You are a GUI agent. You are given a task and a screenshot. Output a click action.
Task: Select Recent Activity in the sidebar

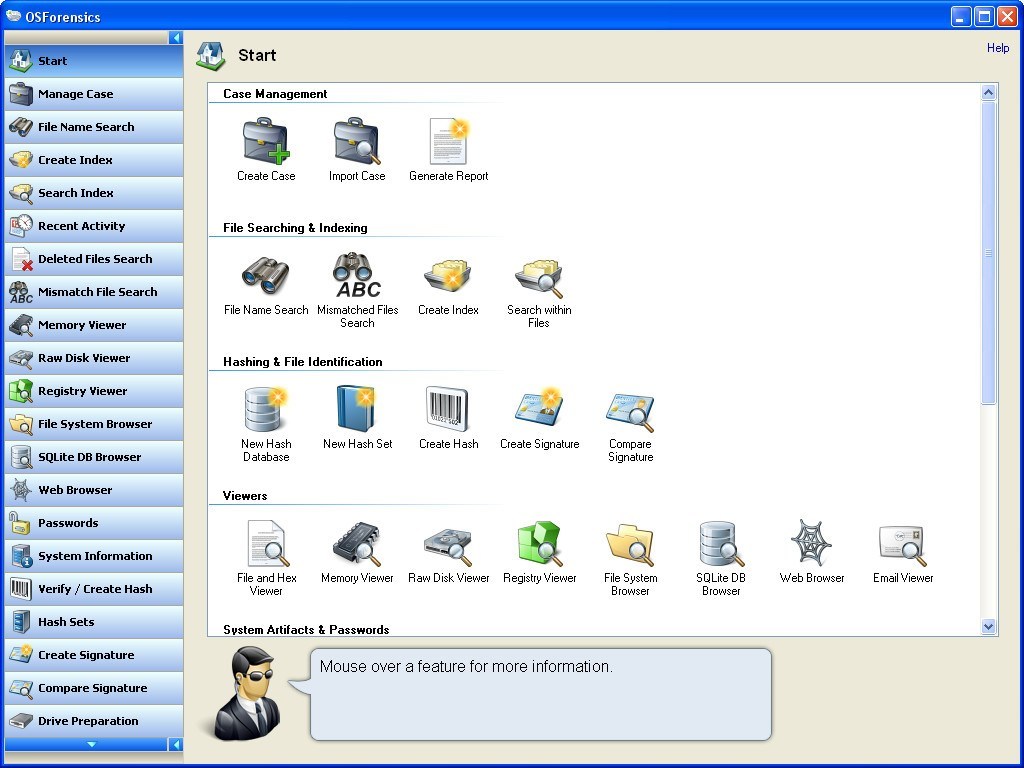93,226
